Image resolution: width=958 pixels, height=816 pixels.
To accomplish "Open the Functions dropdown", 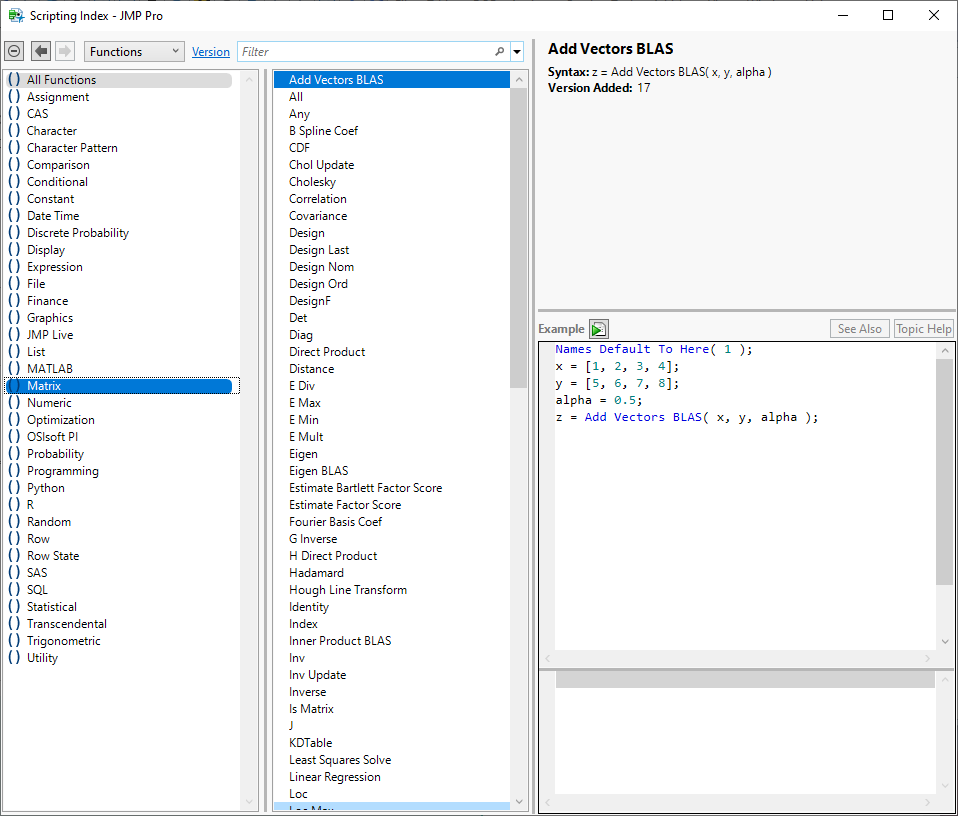I will click(134, 52).
